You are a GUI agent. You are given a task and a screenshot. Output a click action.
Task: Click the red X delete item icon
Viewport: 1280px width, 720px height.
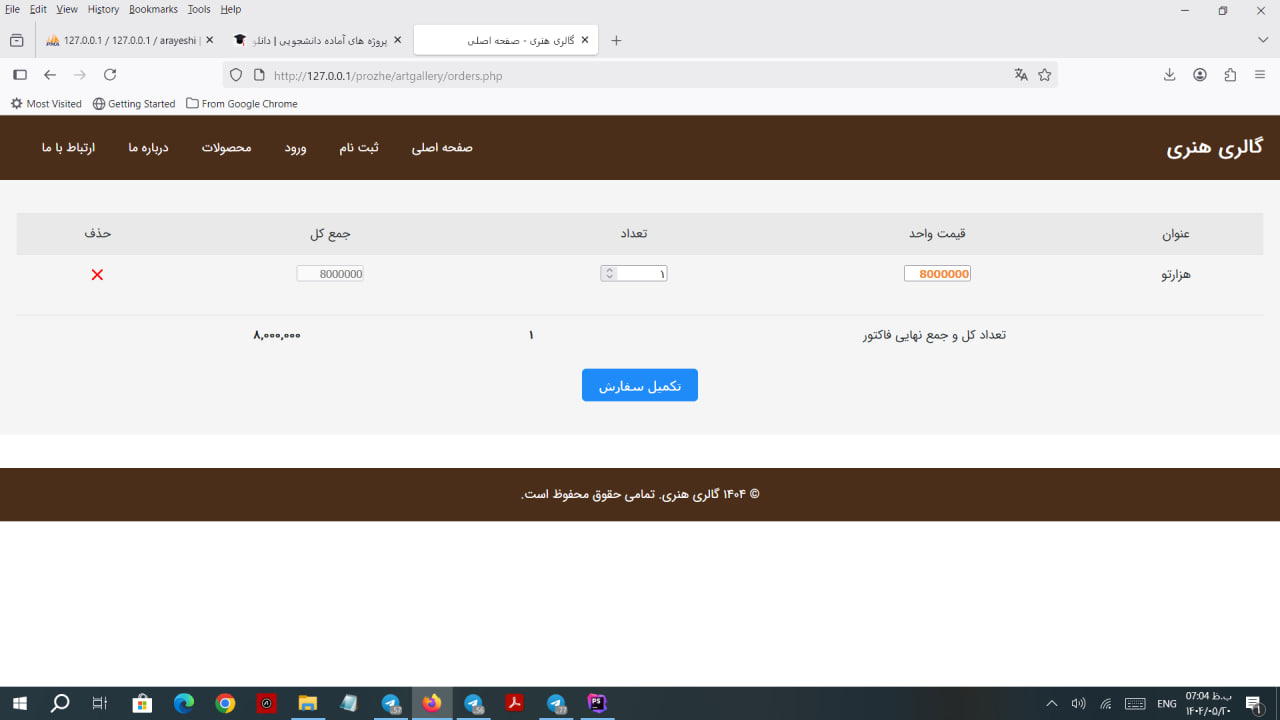[97, 275]
